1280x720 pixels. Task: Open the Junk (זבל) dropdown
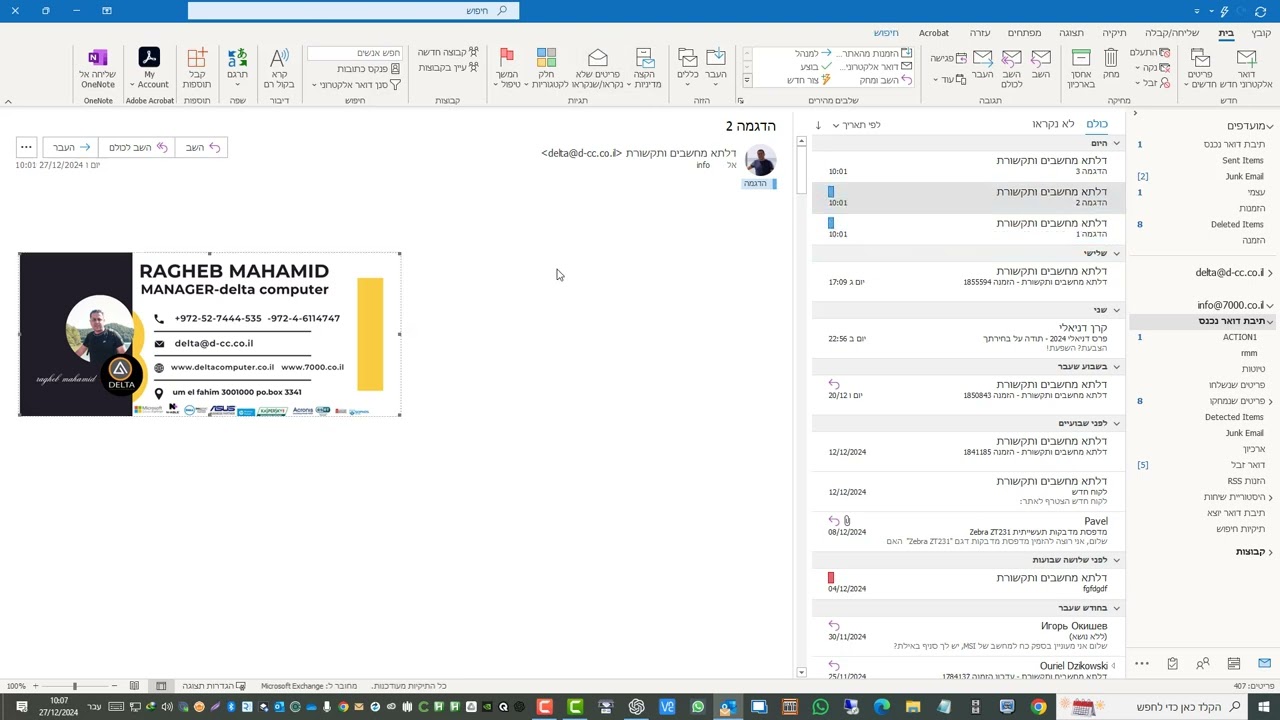(1152, 83)
